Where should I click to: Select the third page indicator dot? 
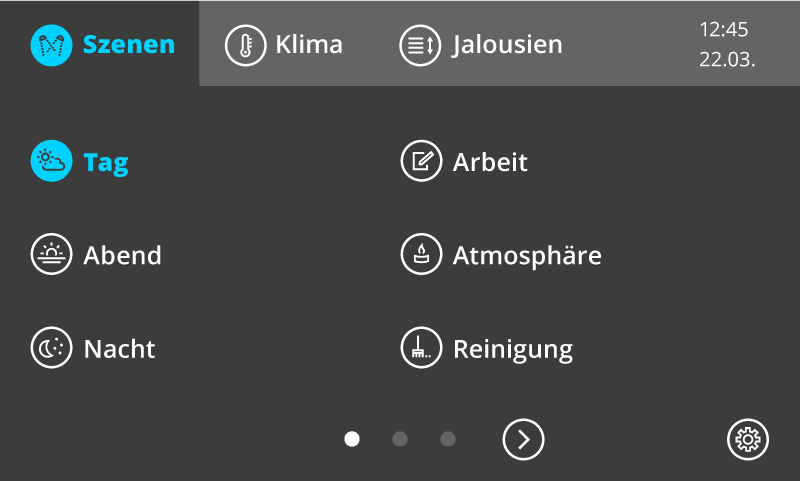[x=448, y=439]
